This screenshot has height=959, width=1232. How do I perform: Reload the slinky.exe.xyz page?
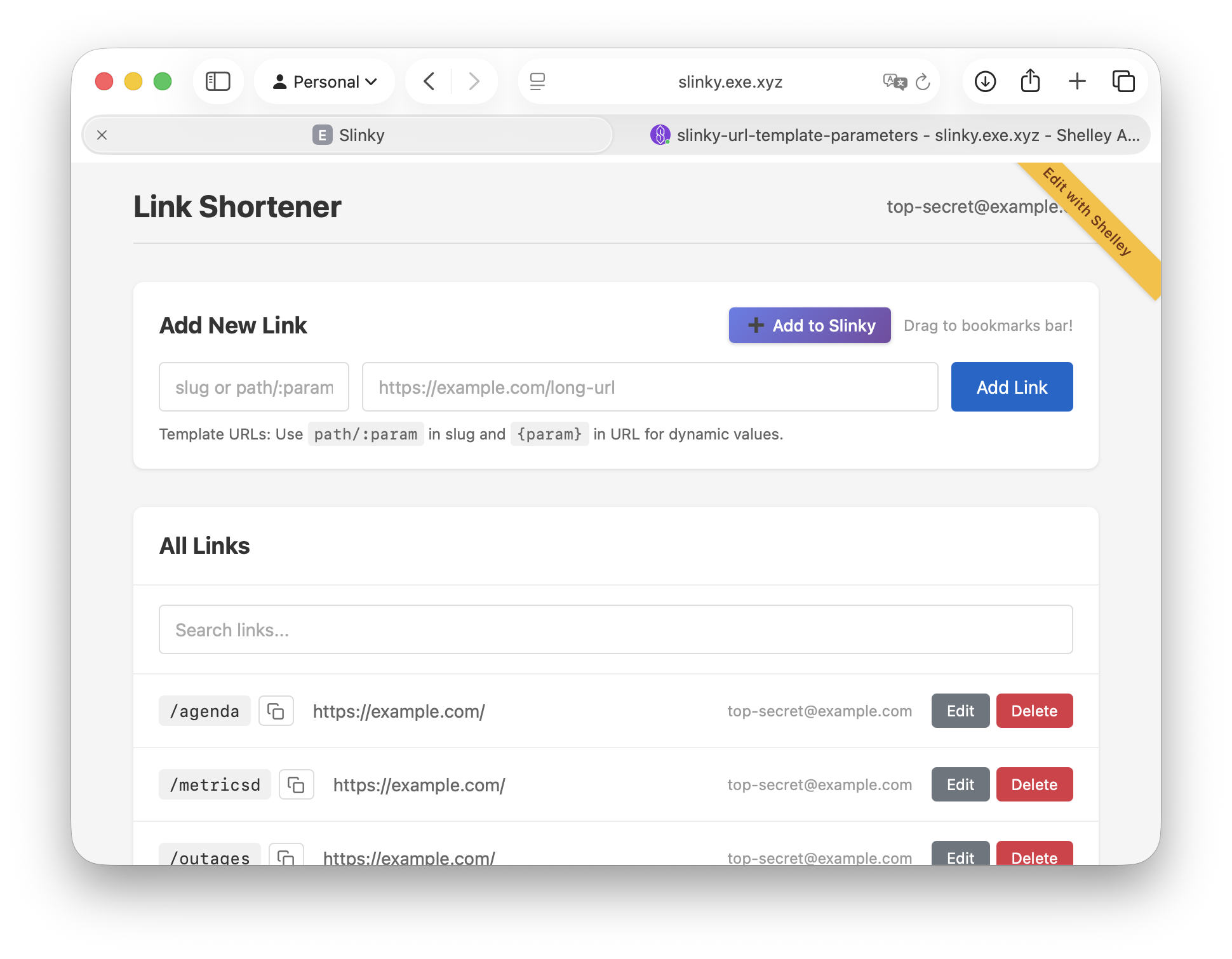[x=923, y=81]
